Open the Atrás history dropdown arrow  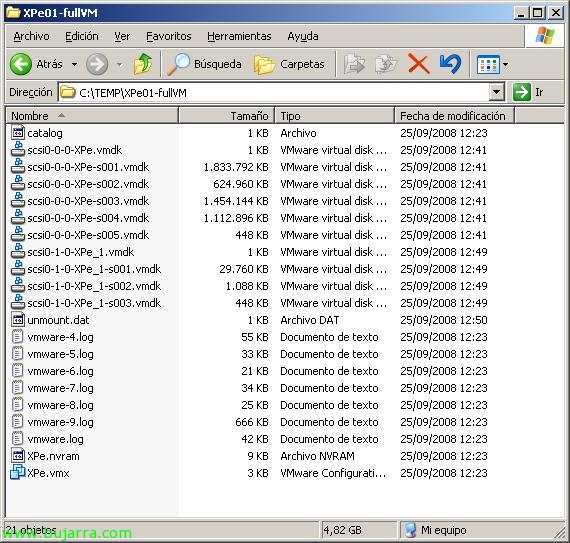tap(74, 64)
